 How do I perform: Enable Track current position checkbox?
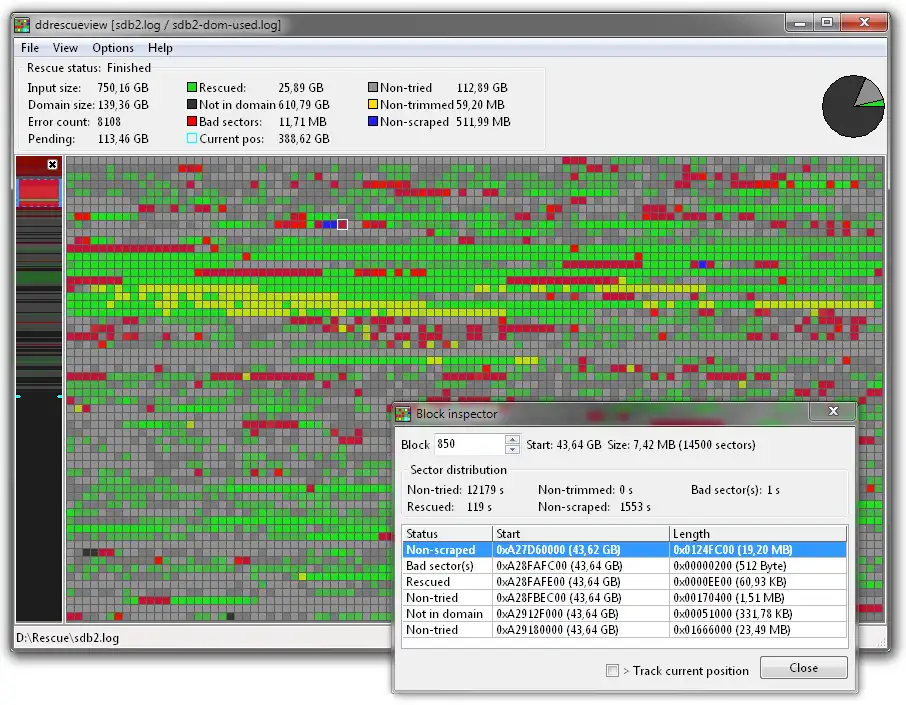point(612,671)
